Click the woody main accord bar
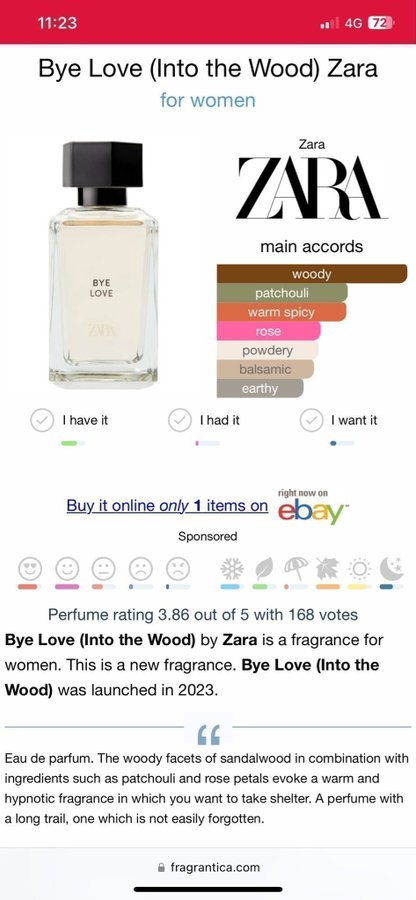 312,274
